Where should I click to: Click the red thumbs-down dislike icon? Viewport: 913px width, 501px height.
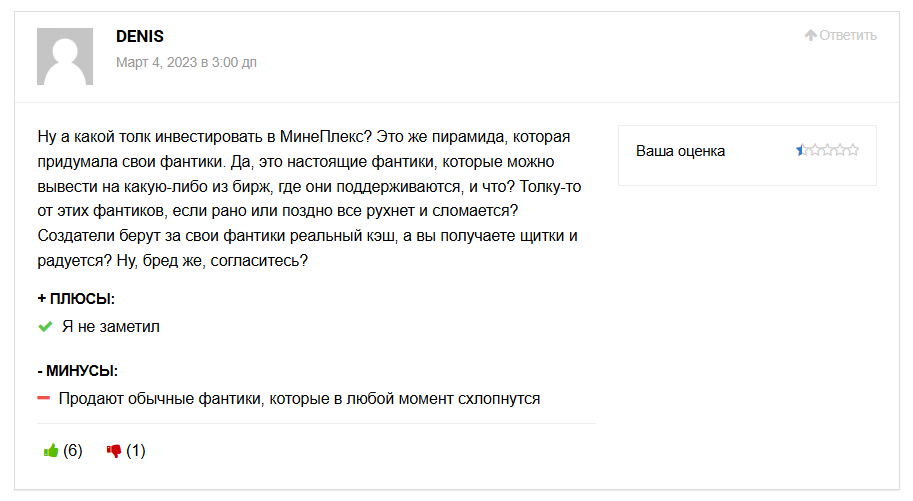click(114, 451)
